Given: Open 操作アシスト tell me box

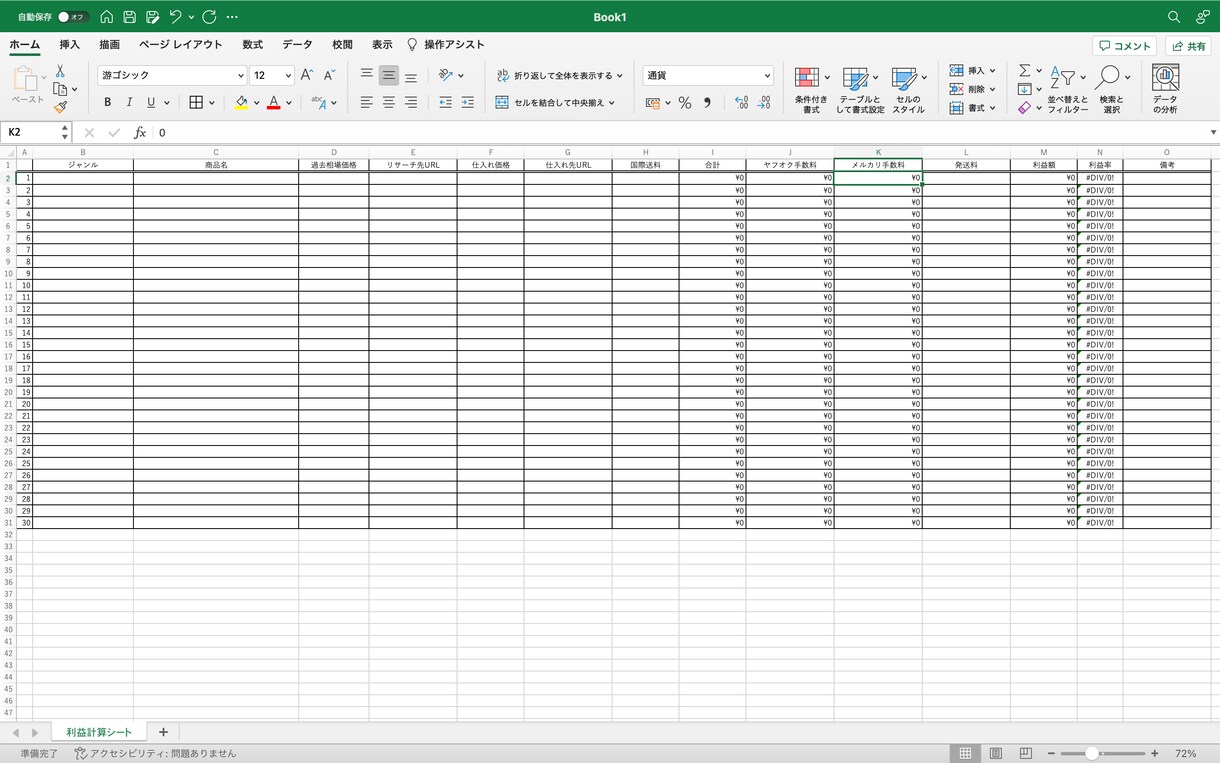Looking at the screenshot, I should (x=446, y=45).
